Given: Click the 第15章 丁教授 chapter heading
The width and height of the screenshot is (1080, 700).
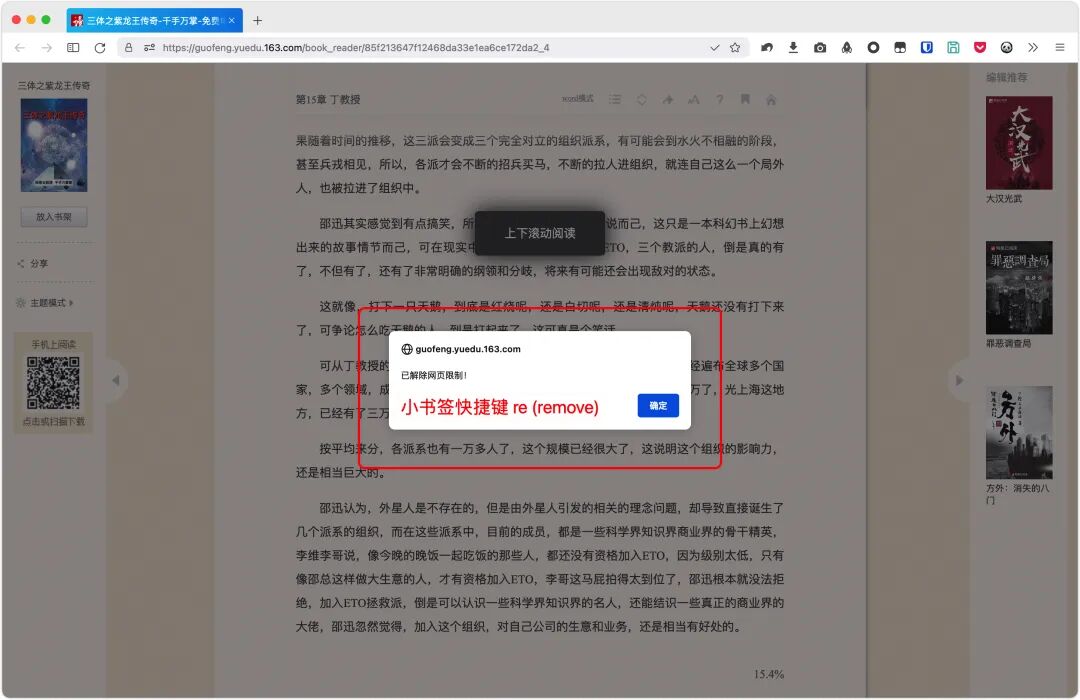Looking at the screenshot, I should [x=328, y=100].
